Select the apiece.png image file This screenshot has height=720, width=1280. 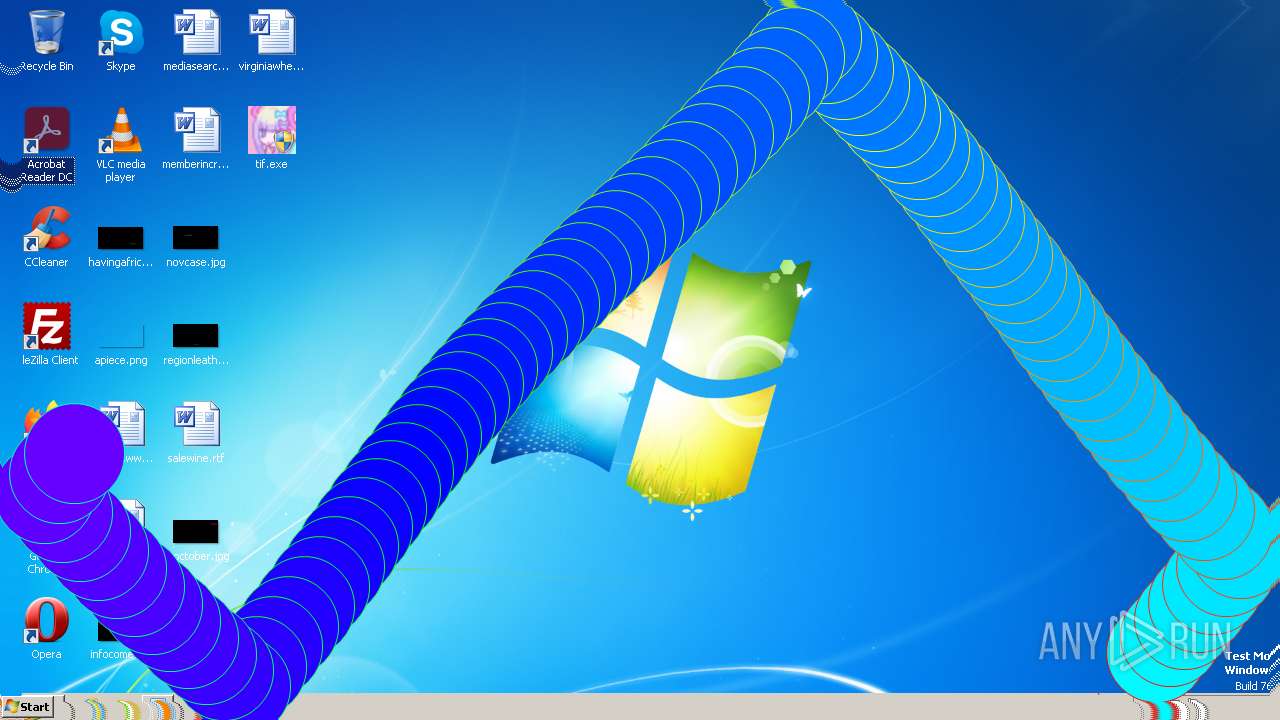pos(120,345)
